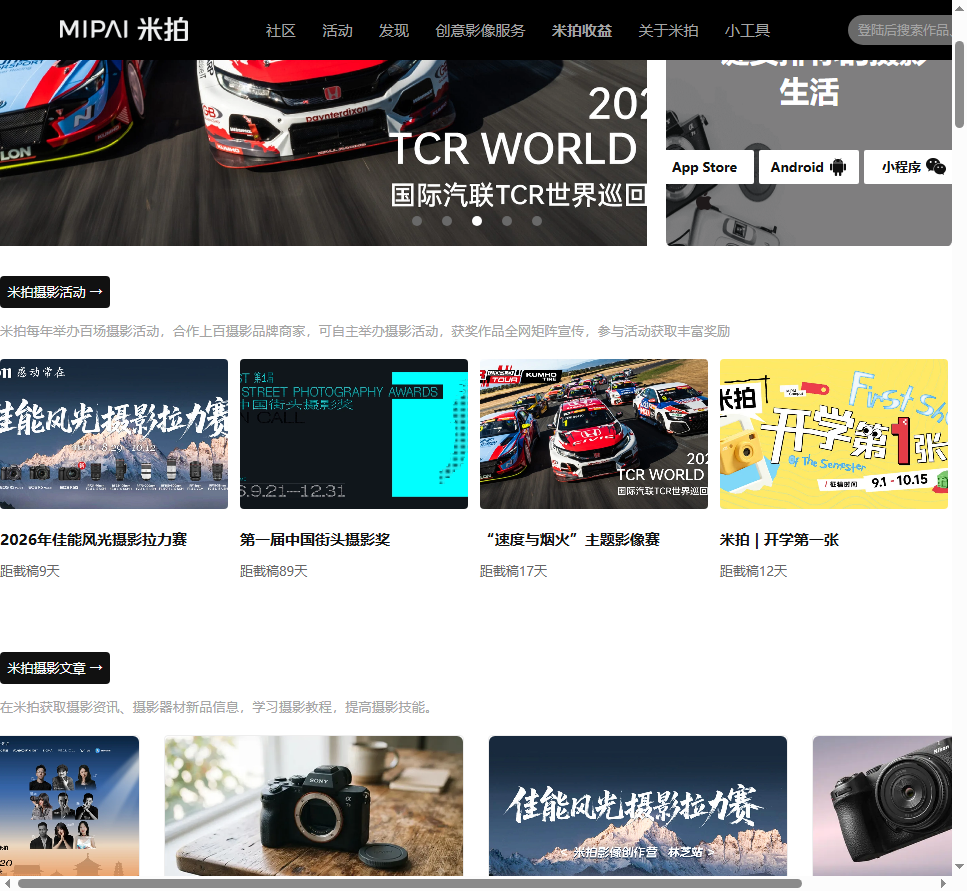
Task: Click the App Store download button
Action: tap(710, 167)
